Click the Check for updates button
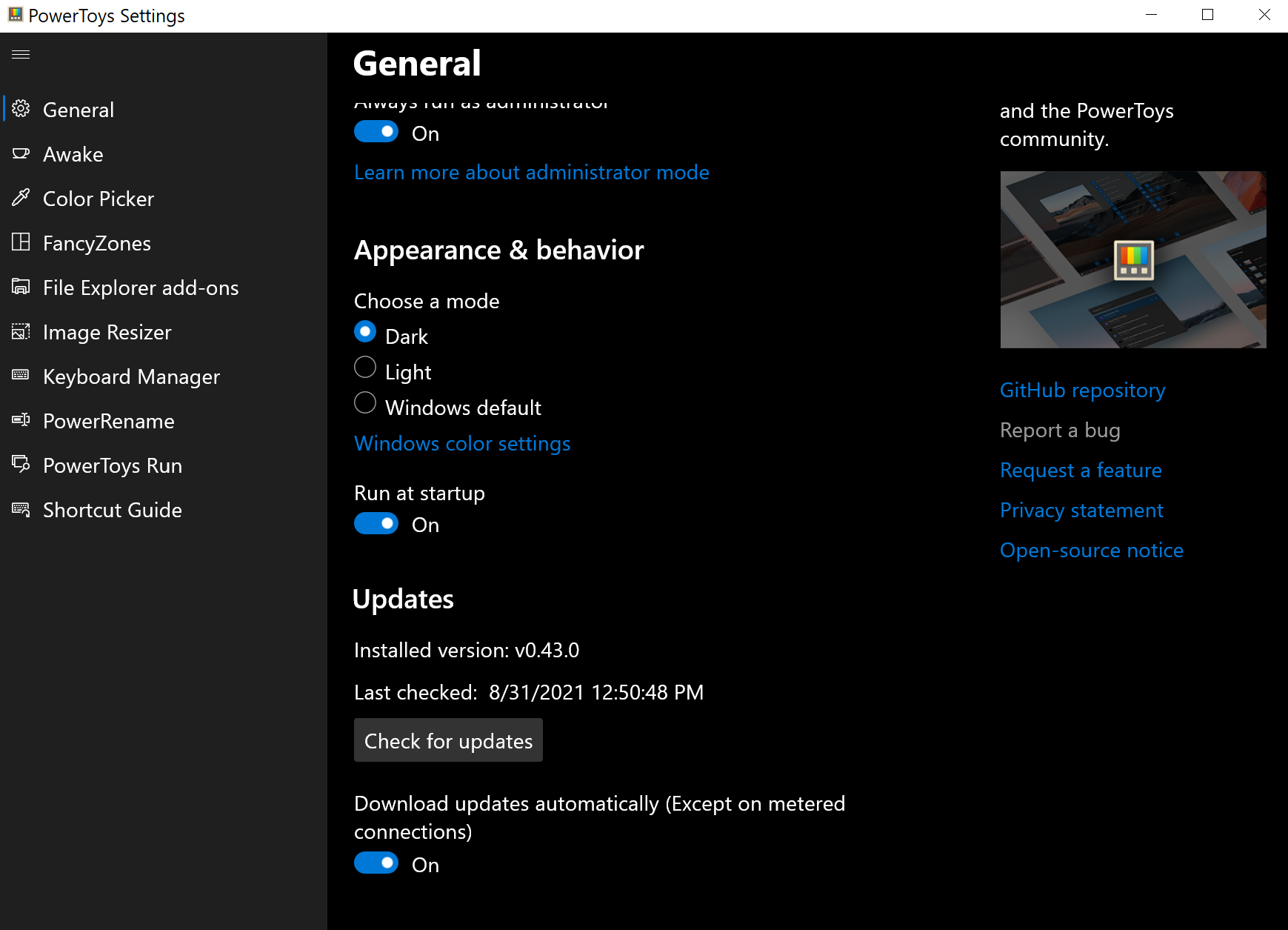Image resolution: width=1288 pixels, height=930 pixels. (448, 740)
